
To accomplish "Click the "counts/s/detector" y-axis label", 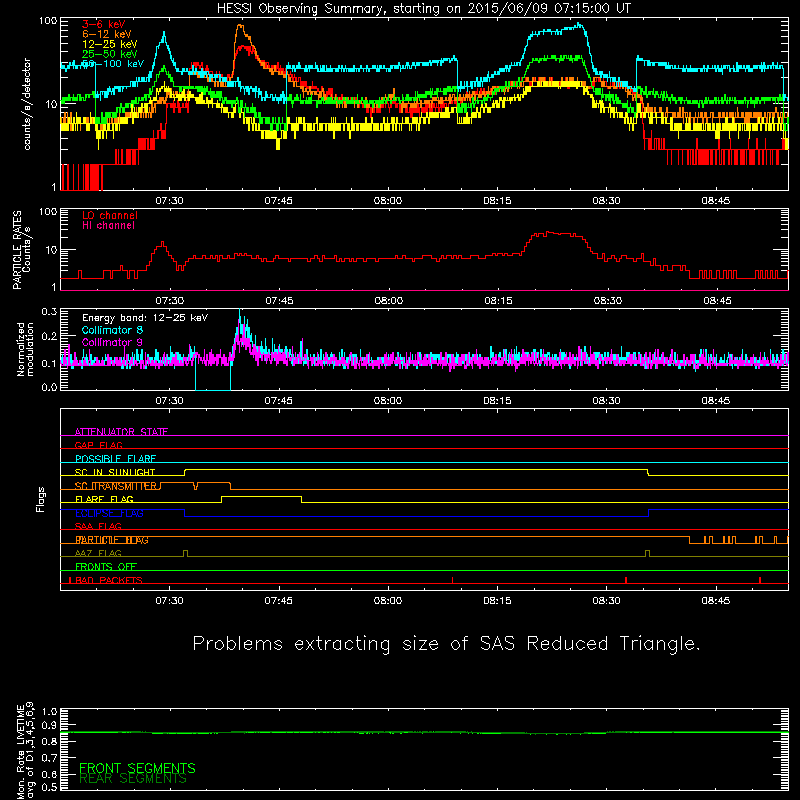I will click(27, 104).
